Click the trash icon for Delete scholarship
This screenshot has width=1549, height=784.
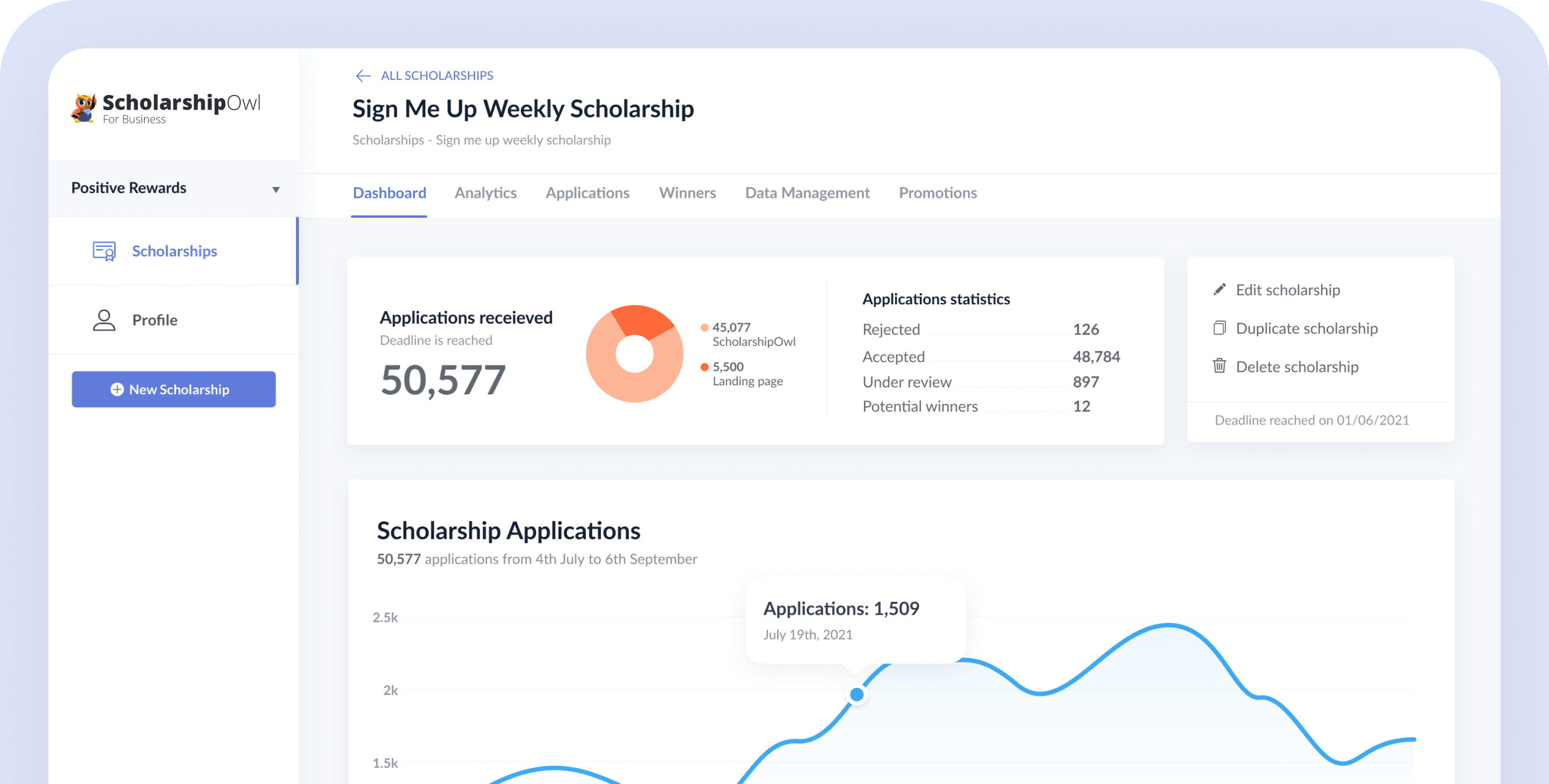[x=1219, y=367]
